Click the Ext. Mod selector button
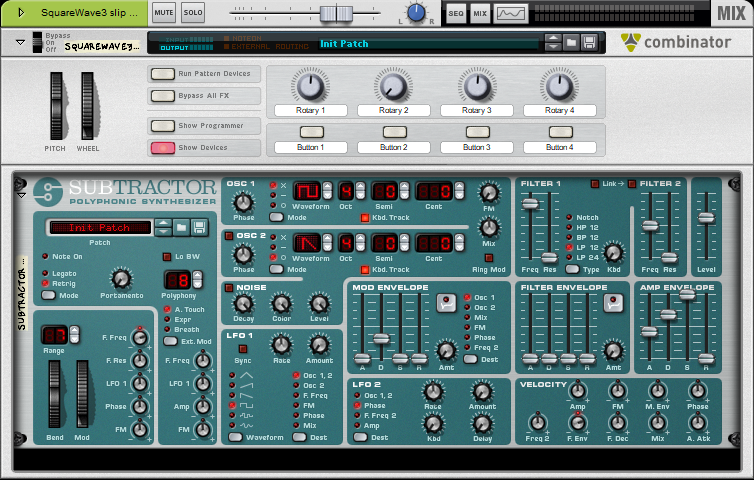This screenshot has width=754, height=480. point(170,341)
